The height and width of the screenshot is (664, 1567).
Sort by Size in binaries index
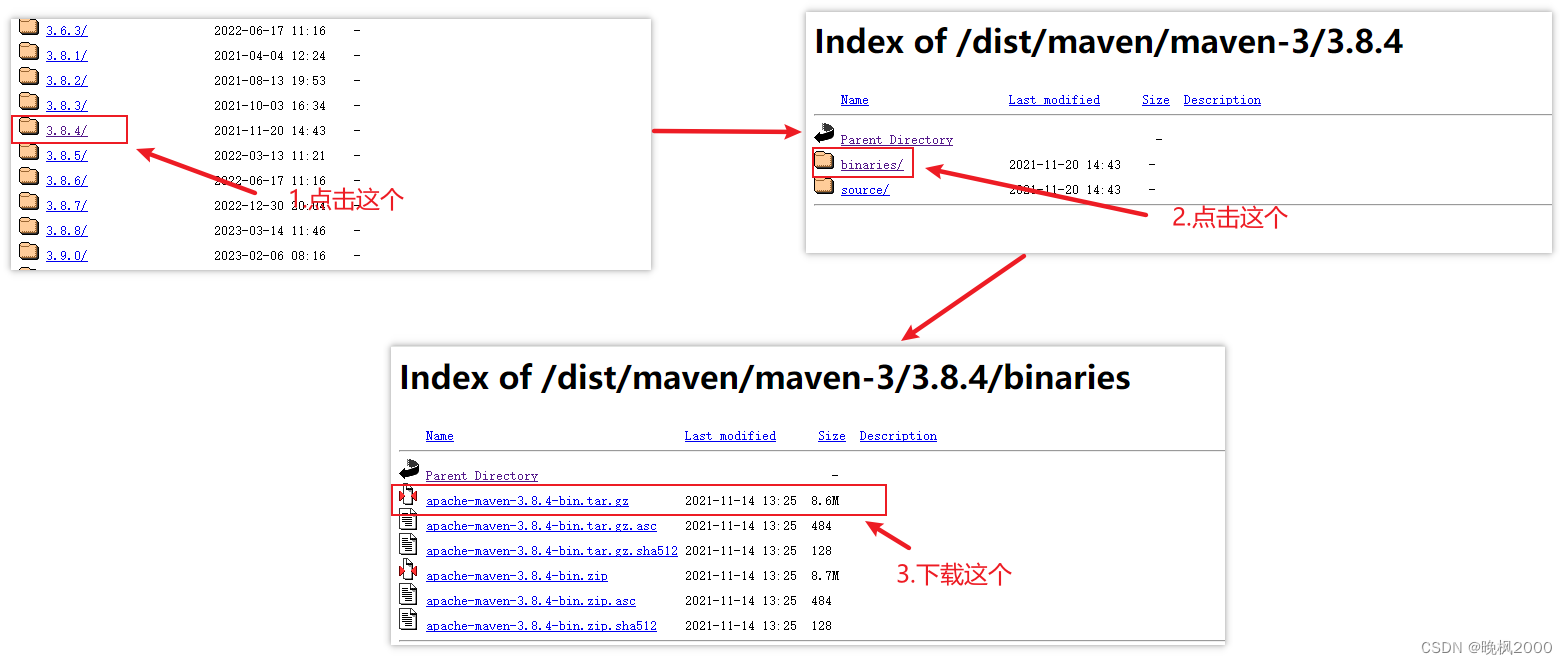coord(832,436)
